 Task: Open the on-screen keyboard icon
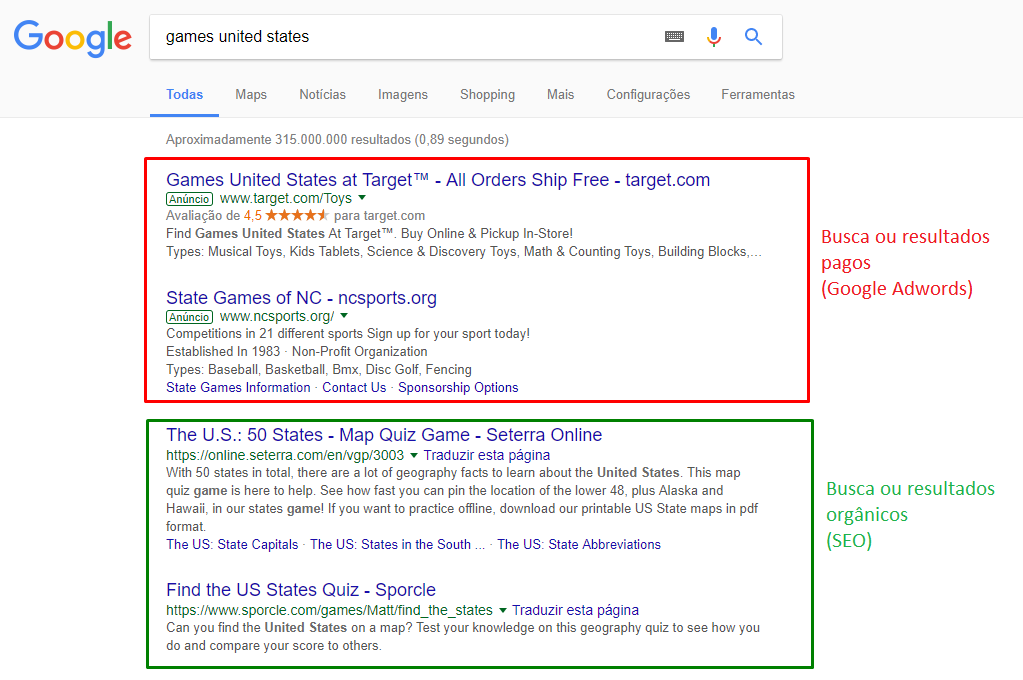point(673,35)
